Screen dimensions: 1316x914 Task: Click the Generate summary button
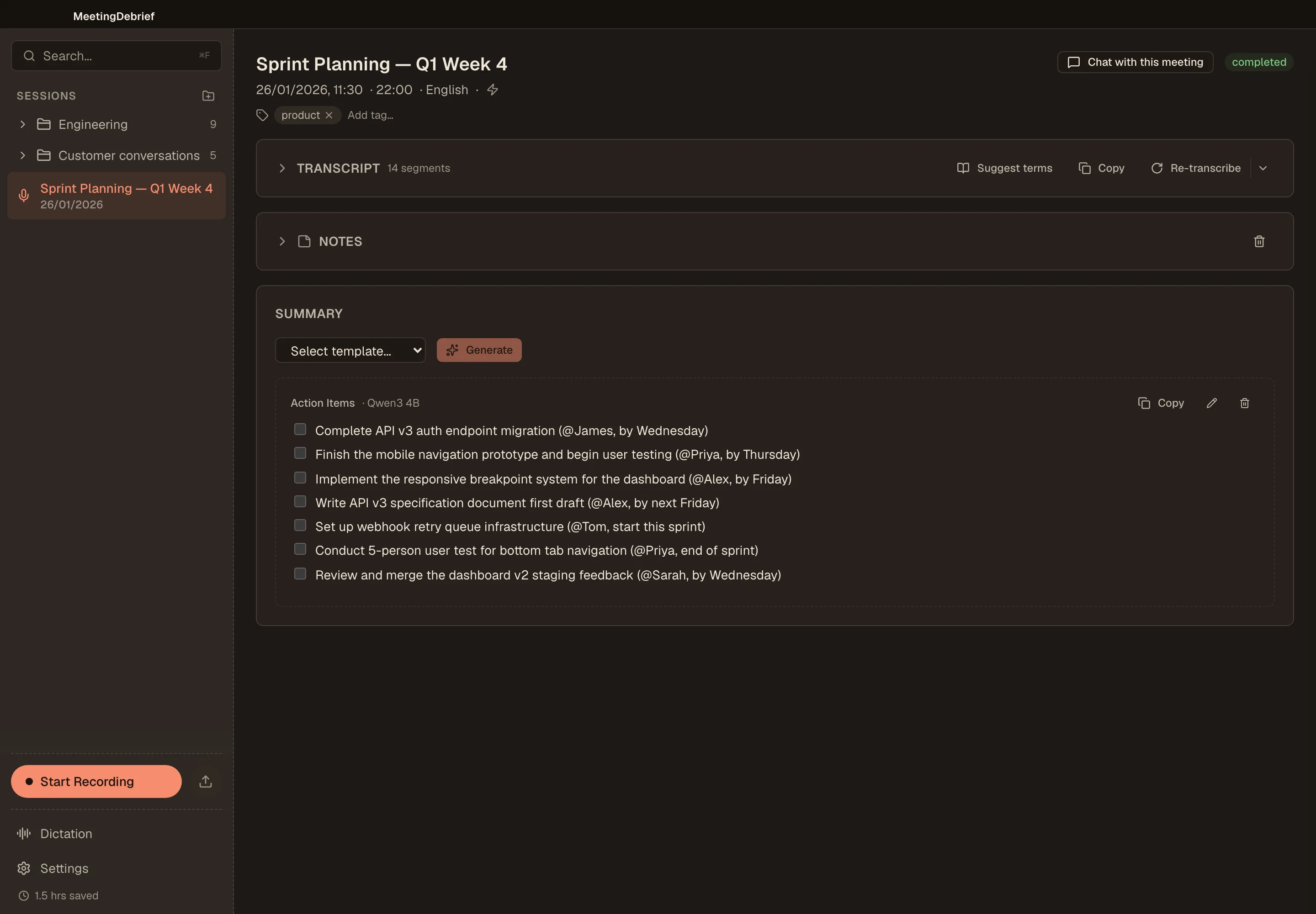(479, 350)
